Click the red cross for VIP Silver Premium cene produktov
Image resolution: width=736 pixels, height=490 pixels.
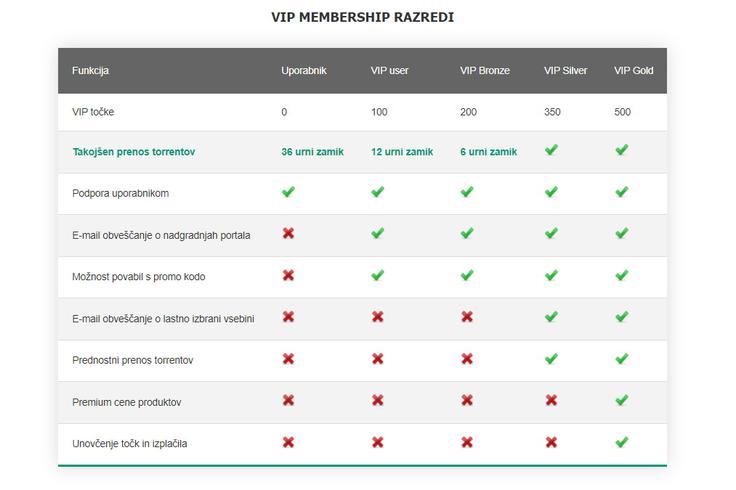[552, 400]
